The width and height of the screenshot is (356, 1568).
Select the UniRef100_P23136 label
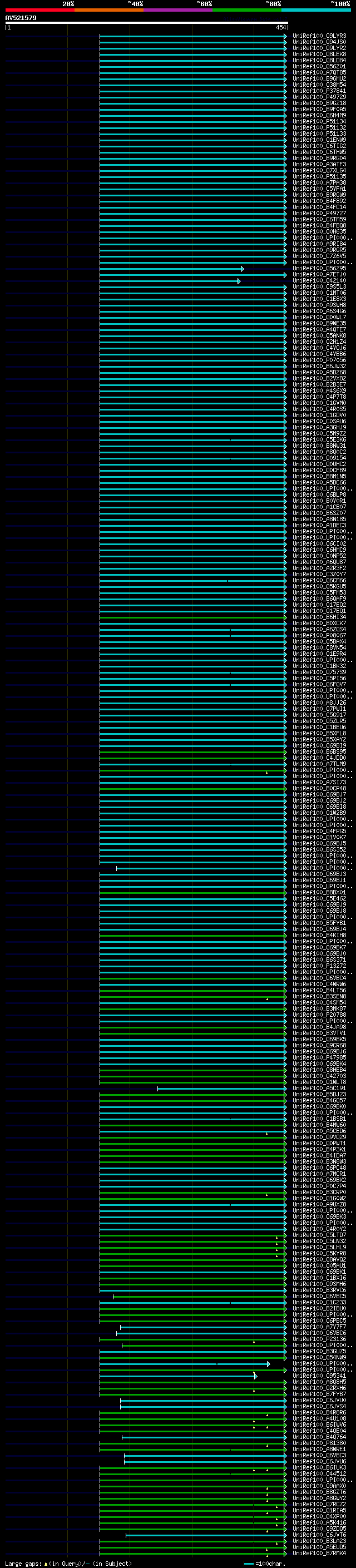pyautogui.click(x=319, y=1338)
